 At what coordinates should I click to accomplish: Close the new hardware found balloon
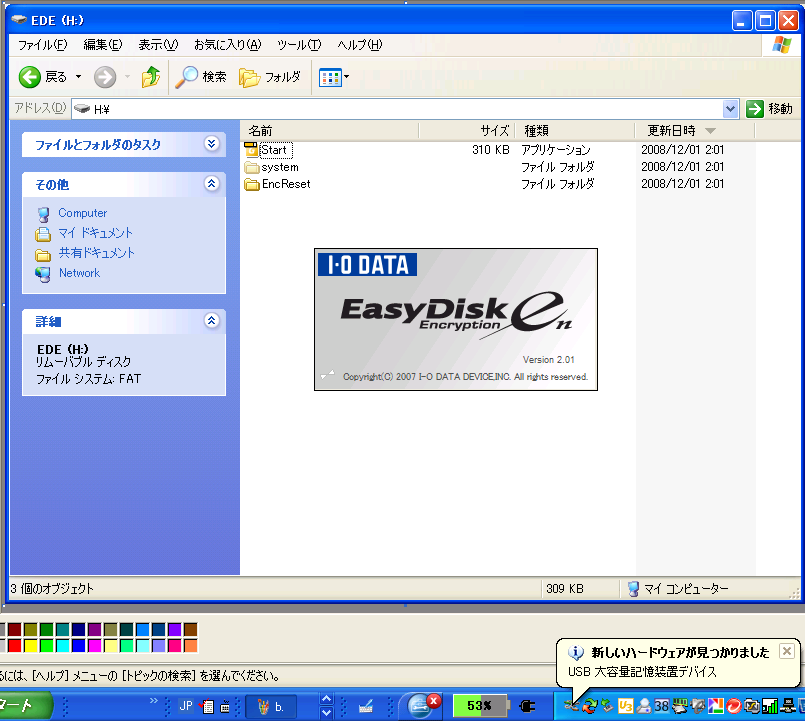[x=786, y=651]
